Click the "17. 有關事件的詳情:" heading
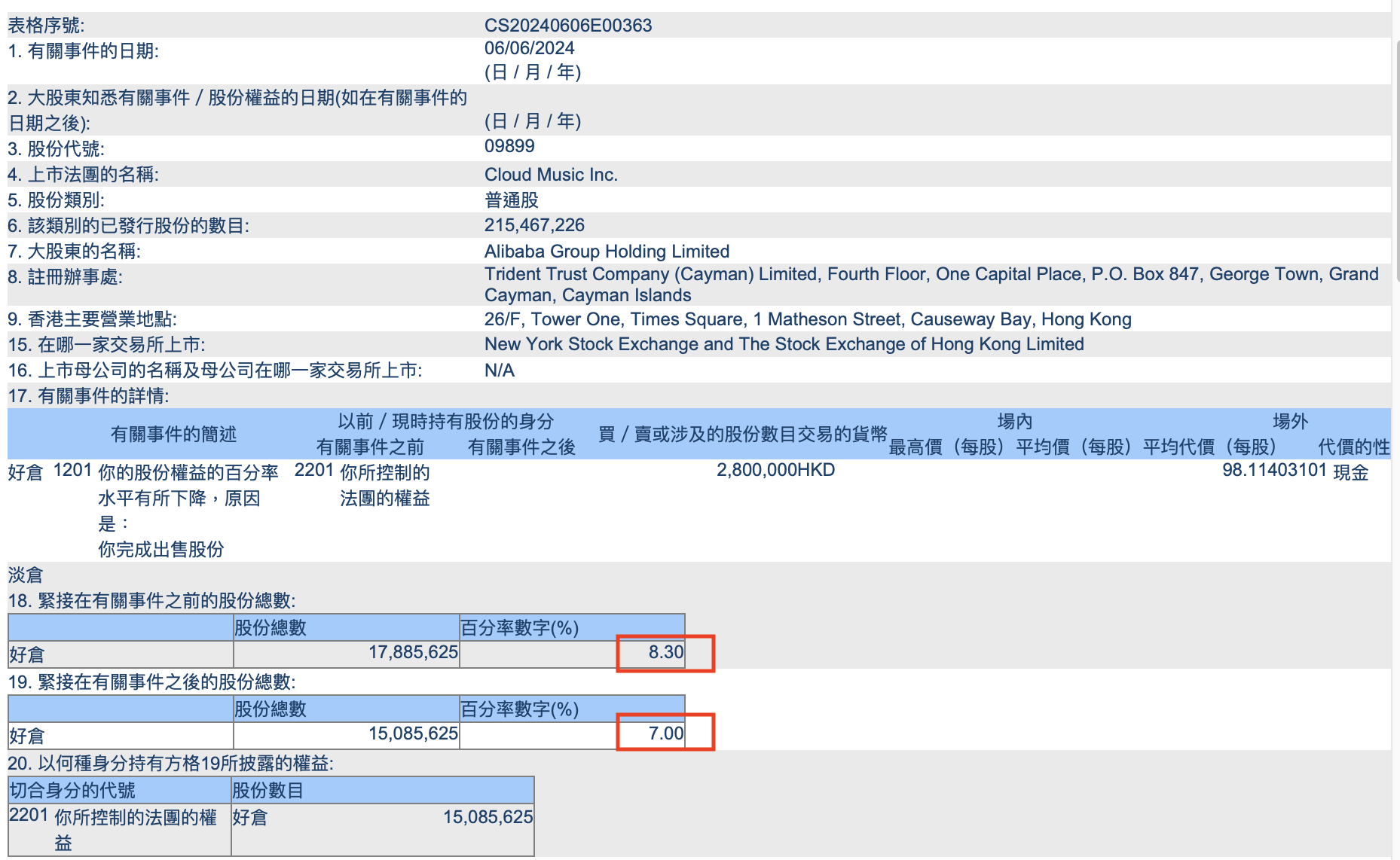Image resolution: width=1400 pixels, height=860 pixels. [x=88, y=396]
